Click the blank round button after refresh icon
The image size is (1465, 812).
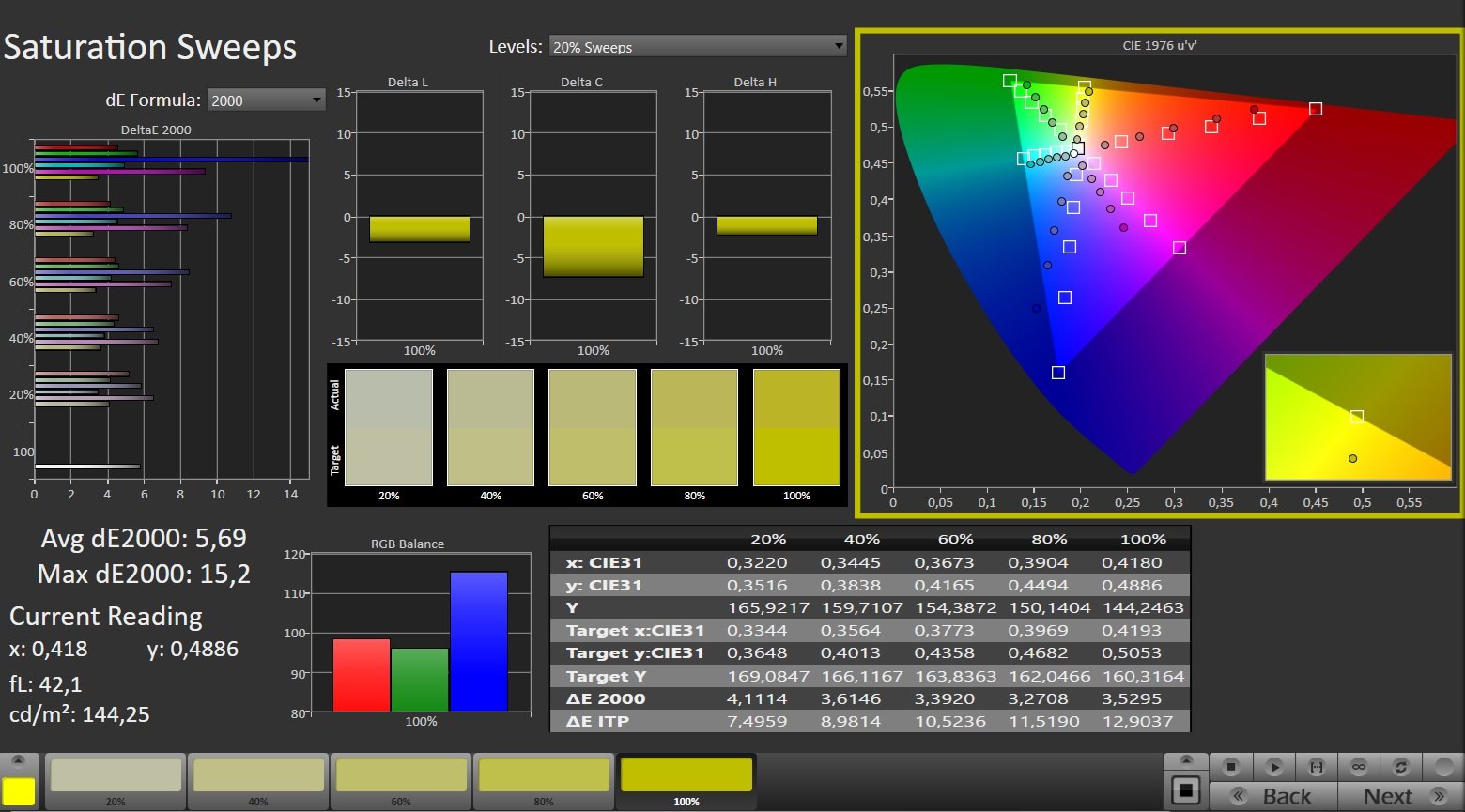point(1443,767)
